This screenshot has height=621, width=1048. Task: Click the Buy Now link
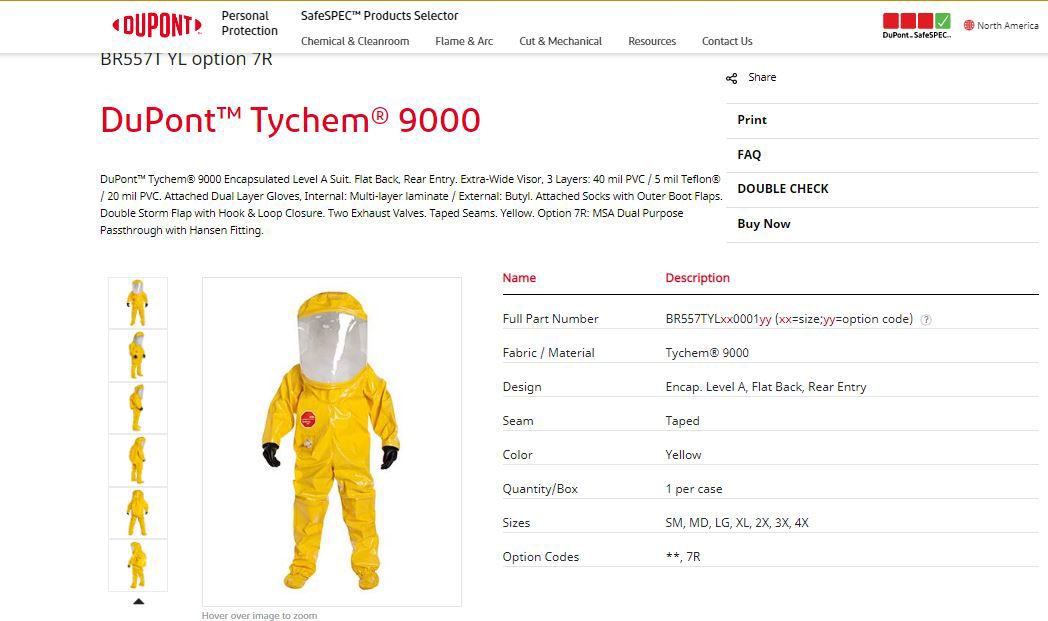click(764, 224)
